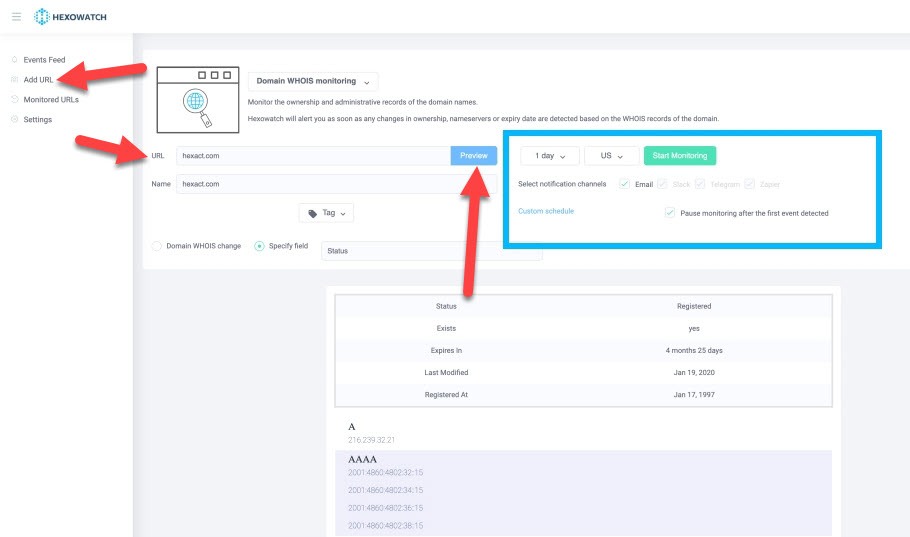Click AAAA record 2001:4860:4802:34::15

click(385, 491)
